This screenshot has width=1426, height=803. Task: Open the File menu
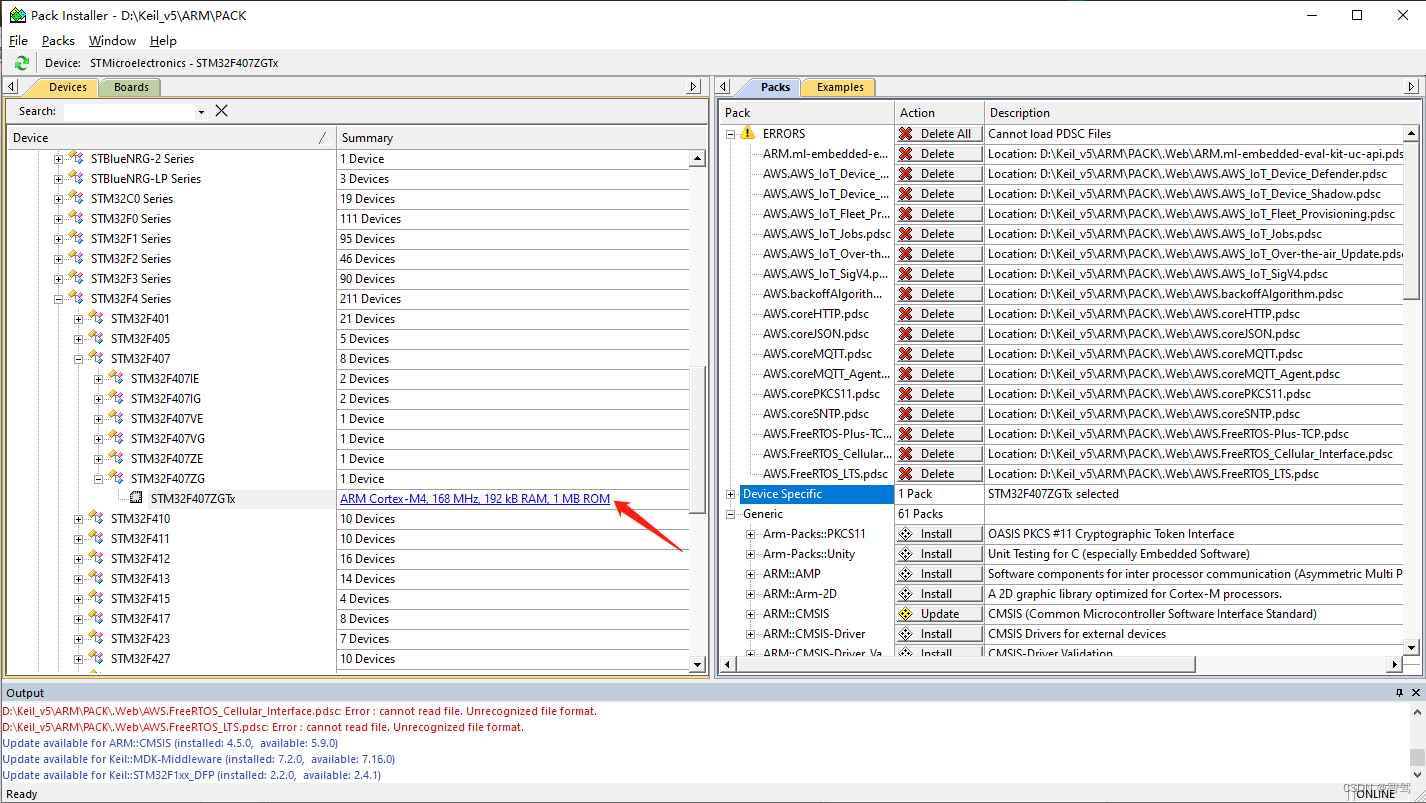18,41
